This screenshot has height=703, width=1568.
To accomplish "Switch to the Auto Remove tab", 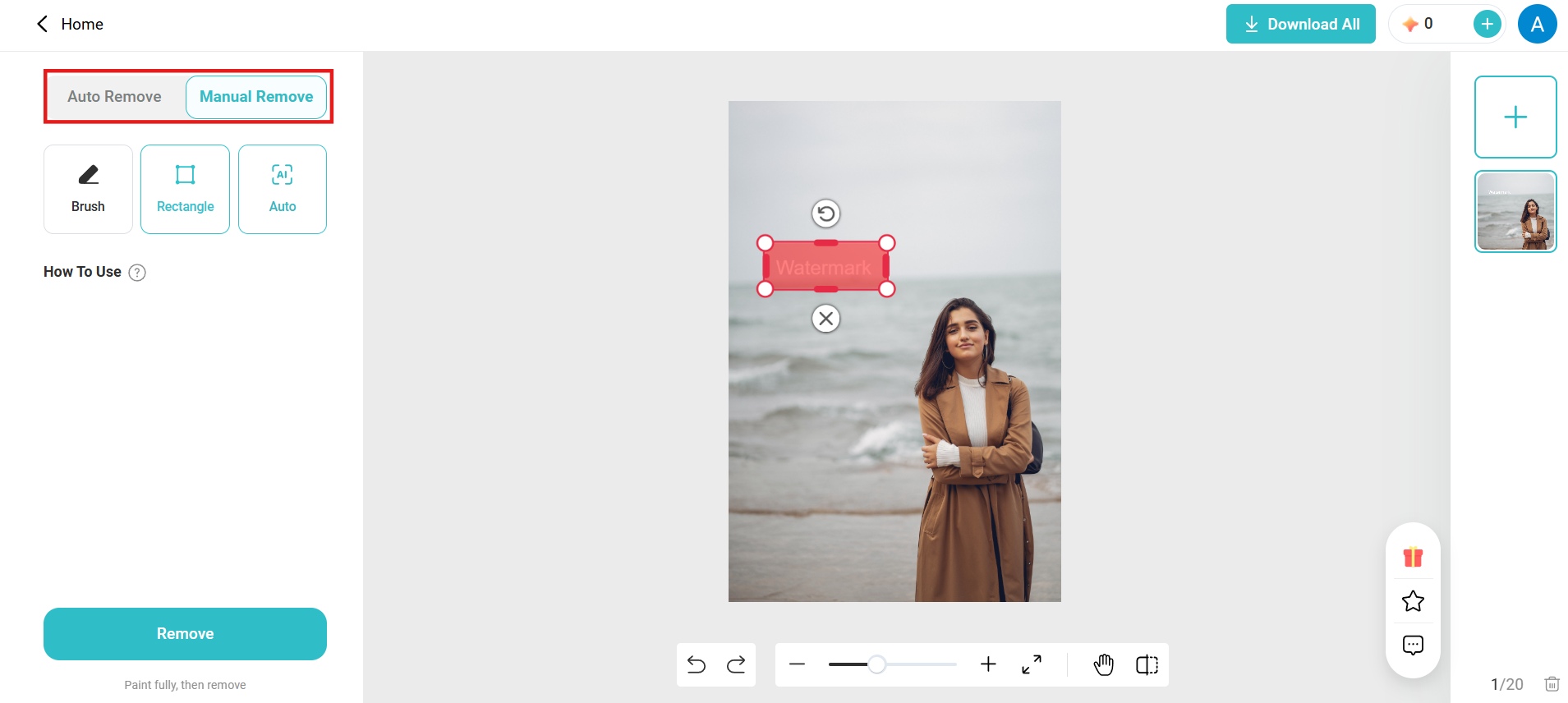I will click(114, 97).
